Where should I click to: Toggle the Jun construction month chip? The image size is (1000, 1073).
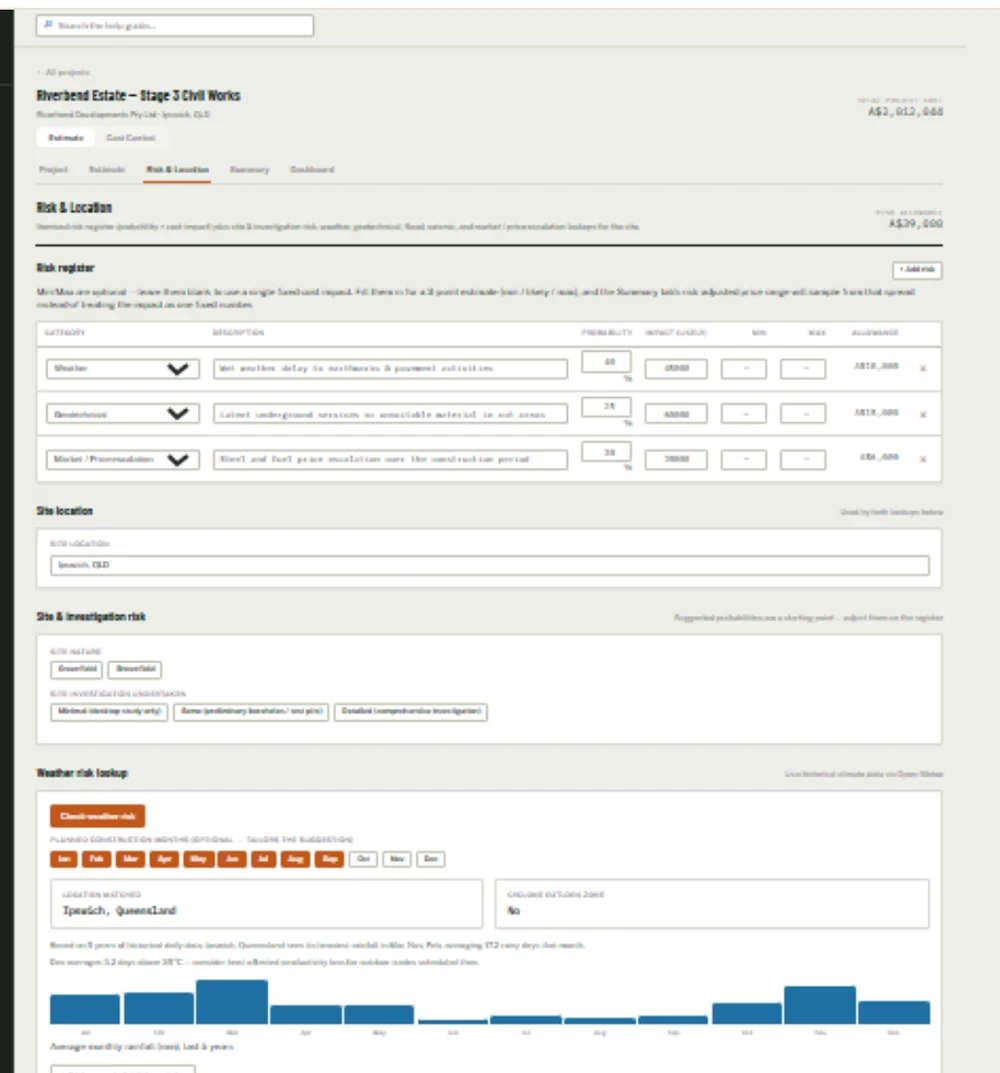coord(232,859)
